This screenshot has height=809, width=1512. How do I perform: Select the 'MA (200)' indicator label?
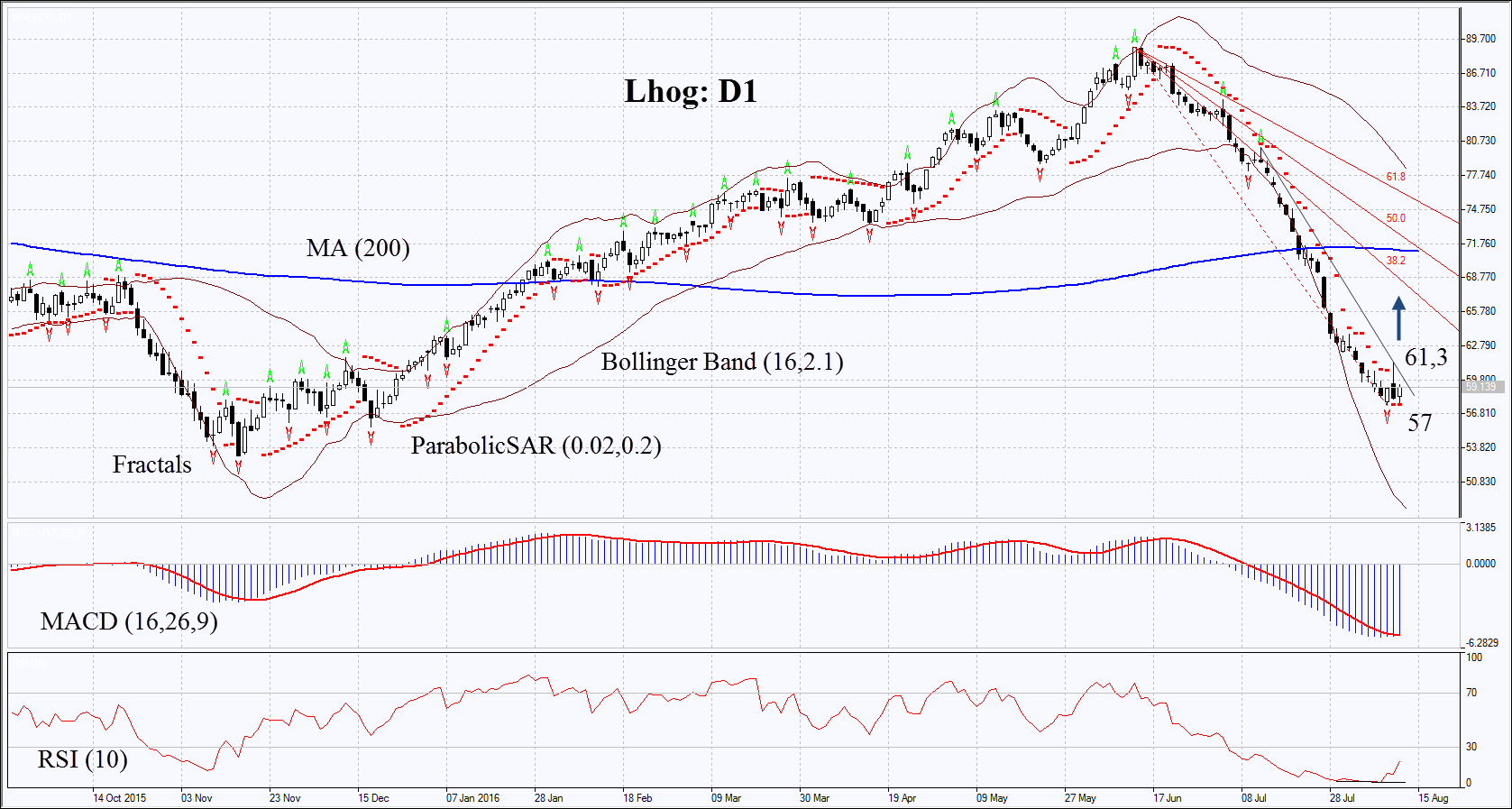358,248
